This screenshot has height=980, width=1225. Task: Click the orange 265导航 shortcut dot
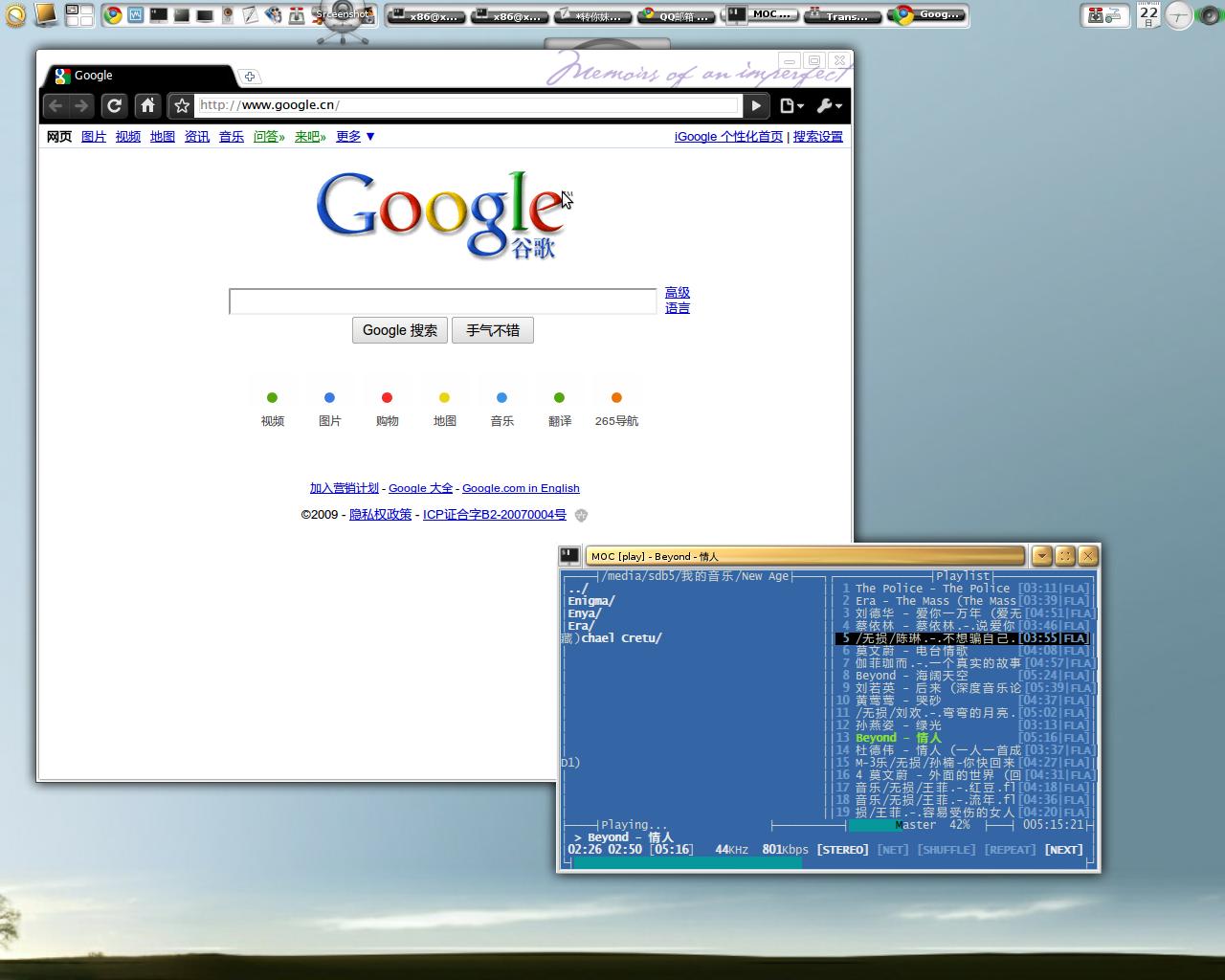pos(616,398)
